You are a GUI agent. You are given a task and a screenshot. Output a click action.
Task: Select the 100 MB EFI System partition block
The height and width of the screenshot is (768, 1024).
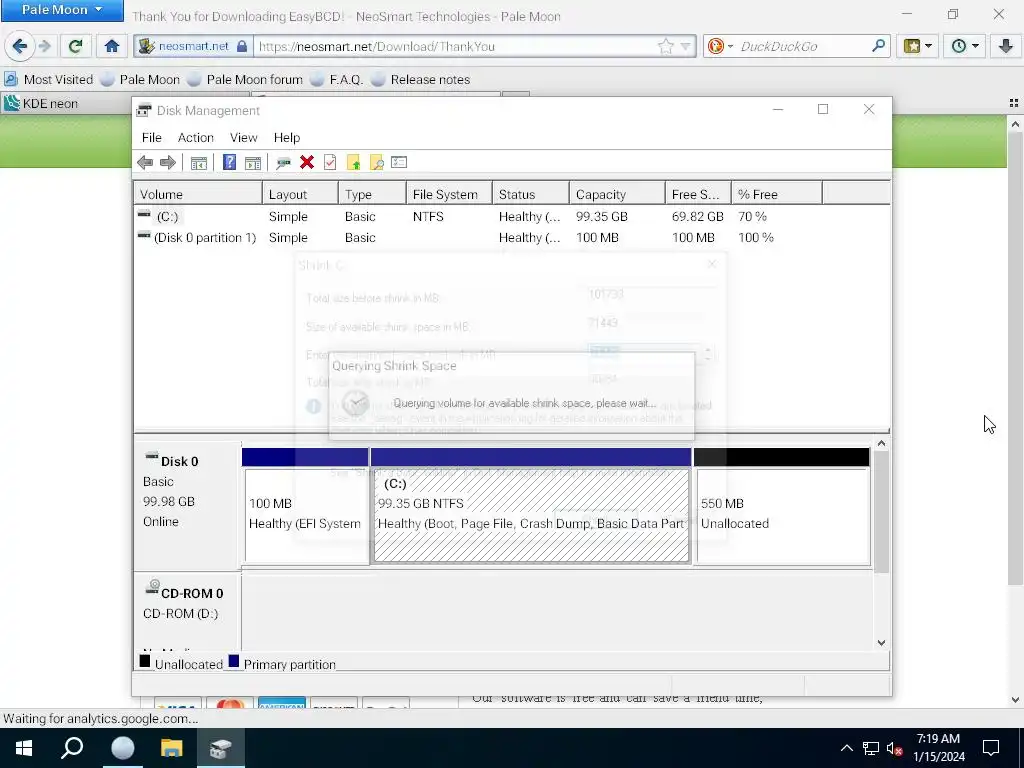[306, 505]
